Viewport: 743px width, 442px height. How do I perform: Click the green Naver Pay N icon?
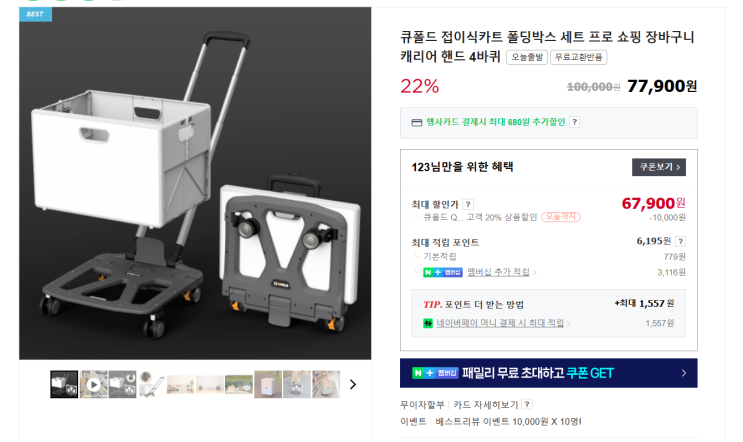pyautogui.click(x=428, y=323)
